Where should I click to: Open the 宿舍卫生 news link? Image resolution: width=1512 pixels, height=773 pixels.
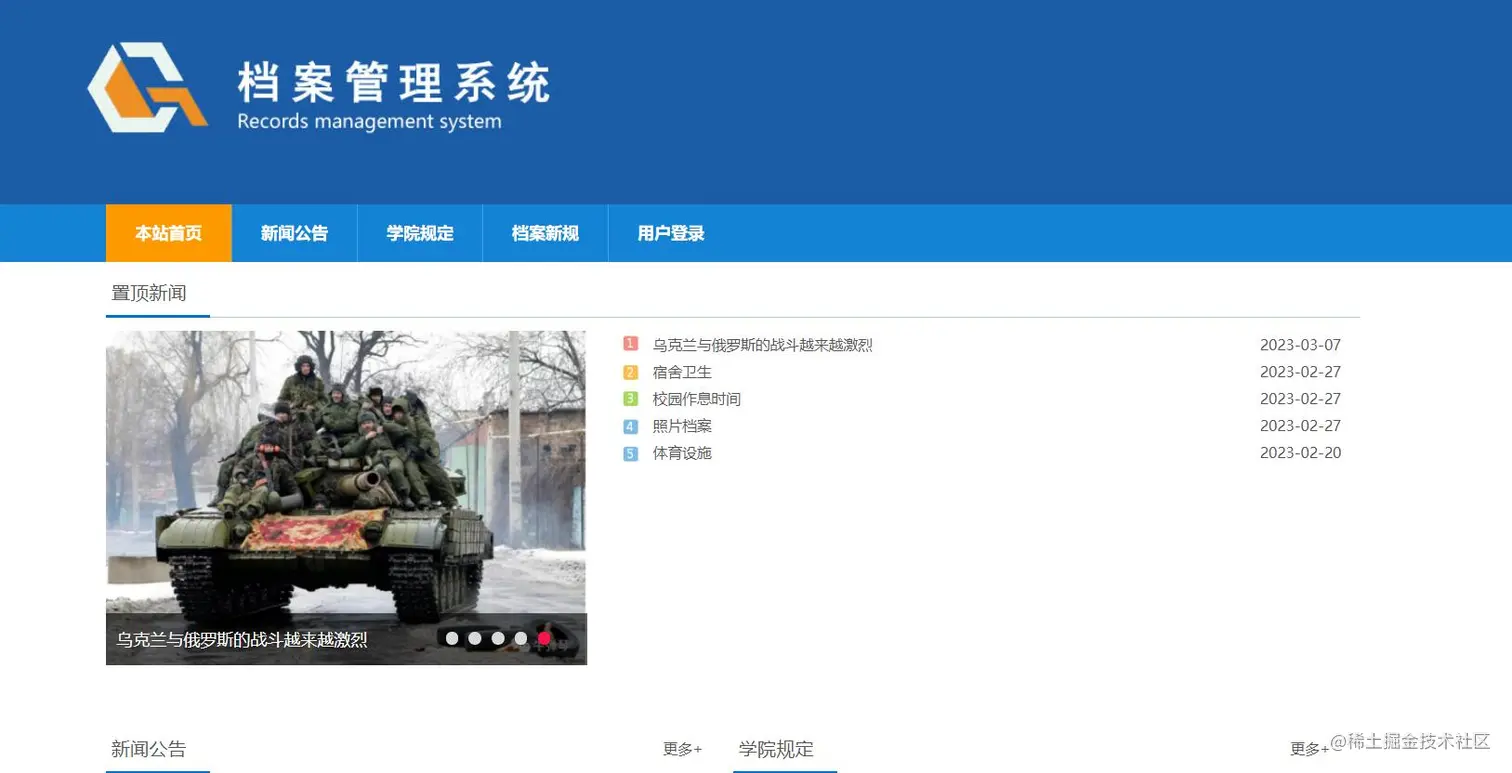[x=682, y=372]
